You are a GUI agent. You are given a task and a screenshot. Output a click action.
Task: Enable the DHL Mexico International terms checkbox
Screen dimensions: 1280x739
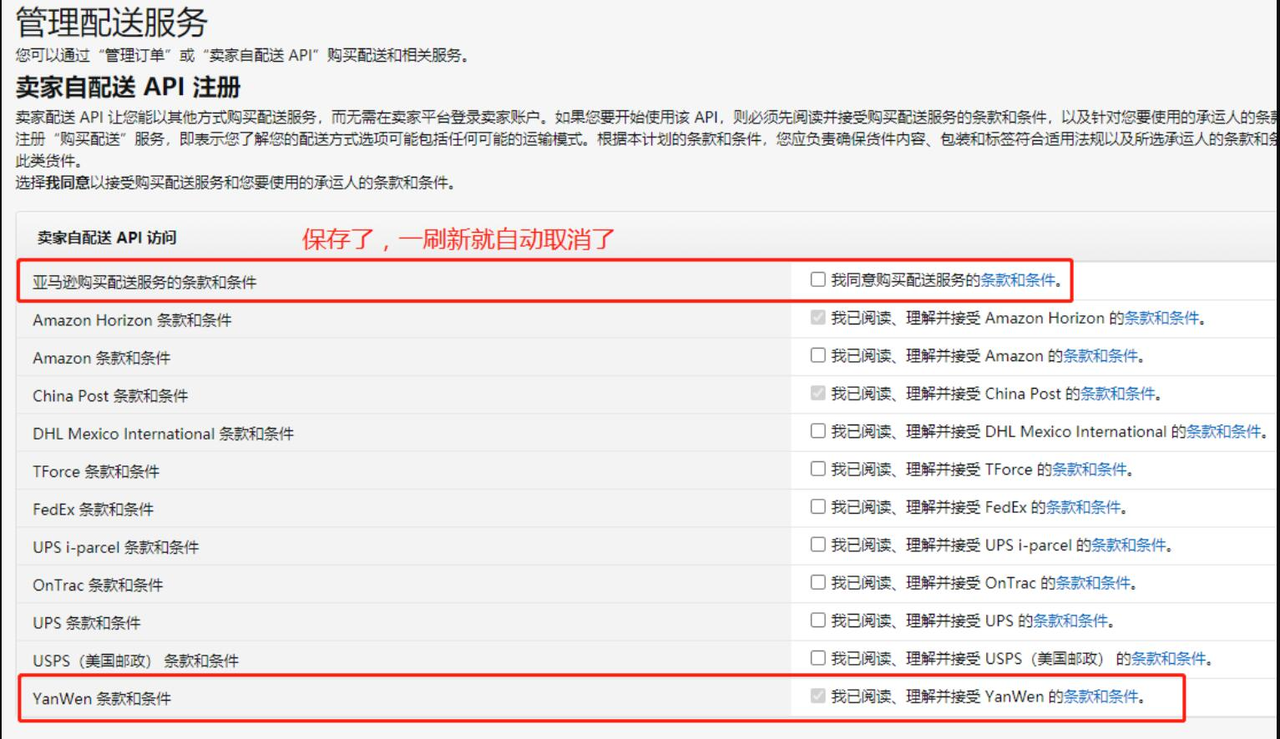(x=818, y=431)
